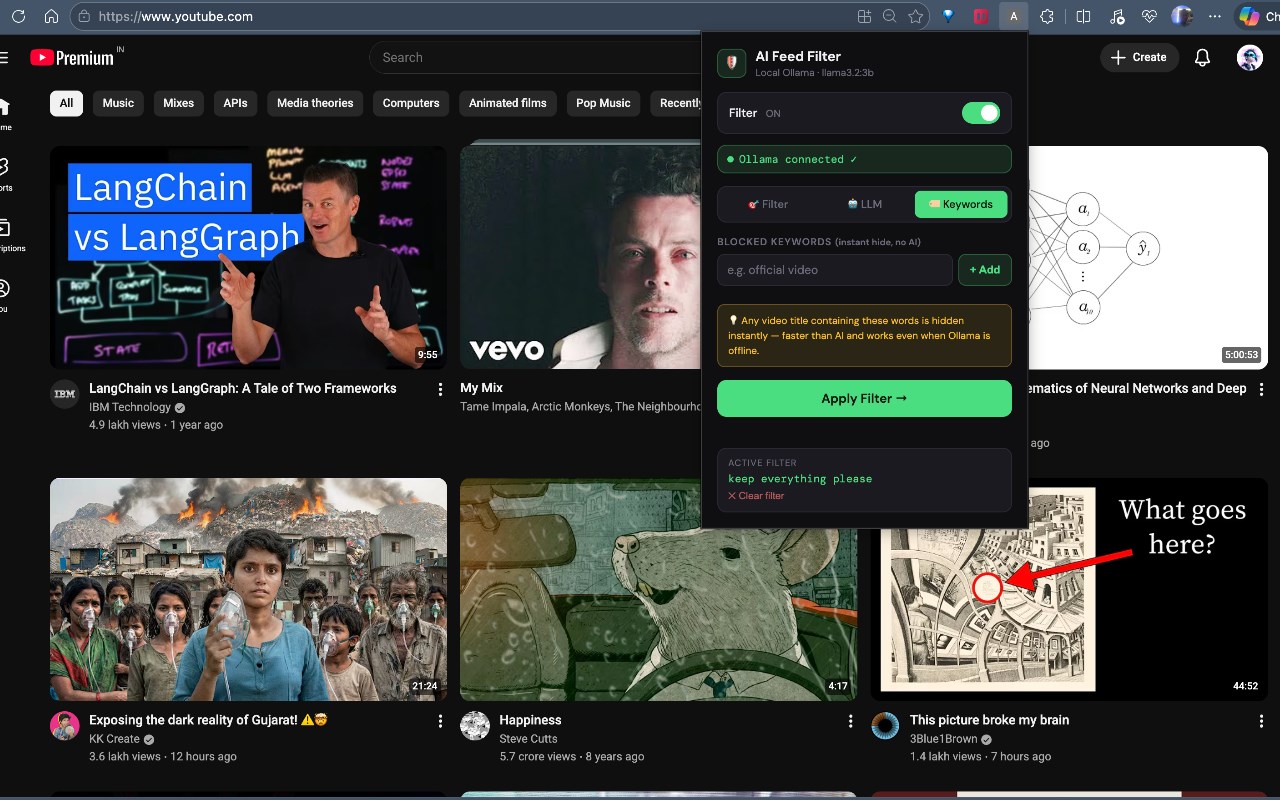
Task: Open more actions for Happiness video
Action: click(x=851, y=721)
